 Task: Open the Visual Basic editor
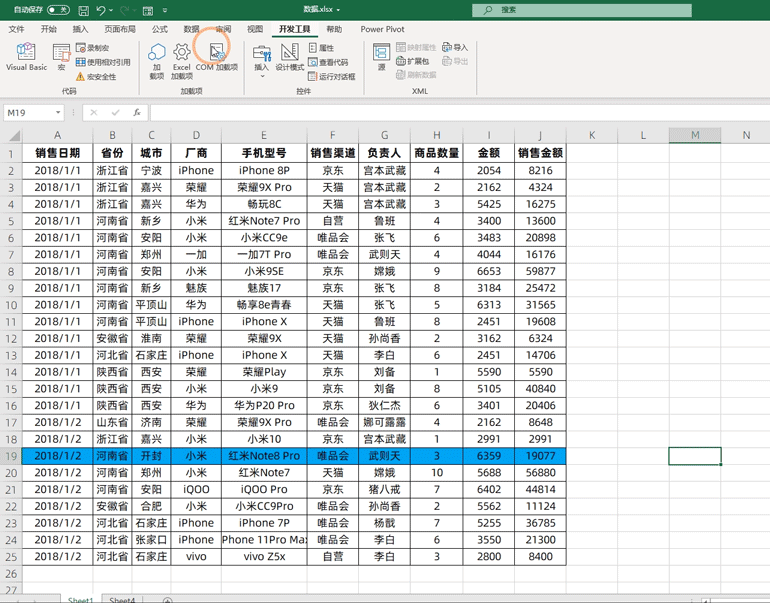click(x=27, y=57)
